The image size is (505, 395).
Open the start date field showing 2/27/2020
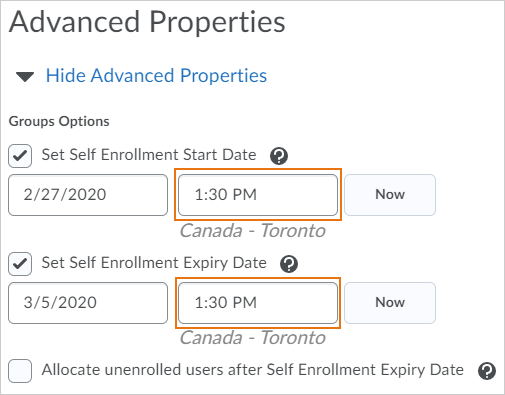tap(88, 195)
